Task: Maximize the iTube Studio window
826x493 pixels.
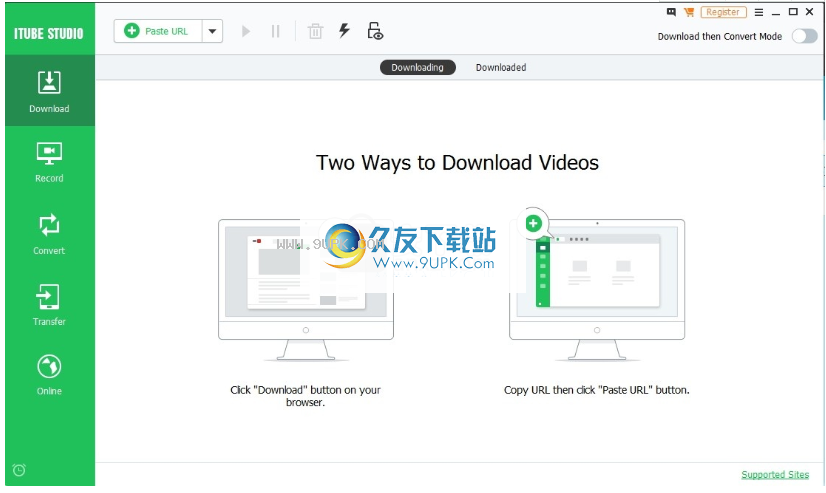Action: pos(793,12)
